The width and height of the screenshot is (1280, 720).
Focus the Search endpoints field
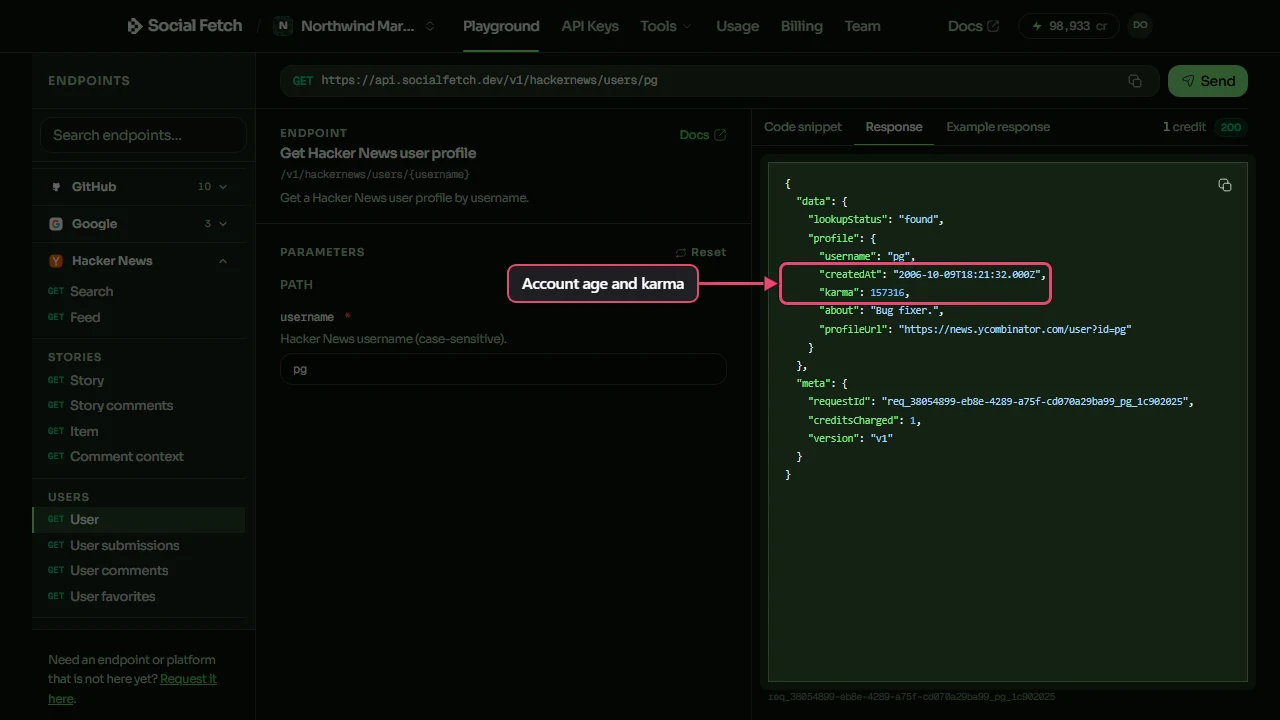coord(143,135)
